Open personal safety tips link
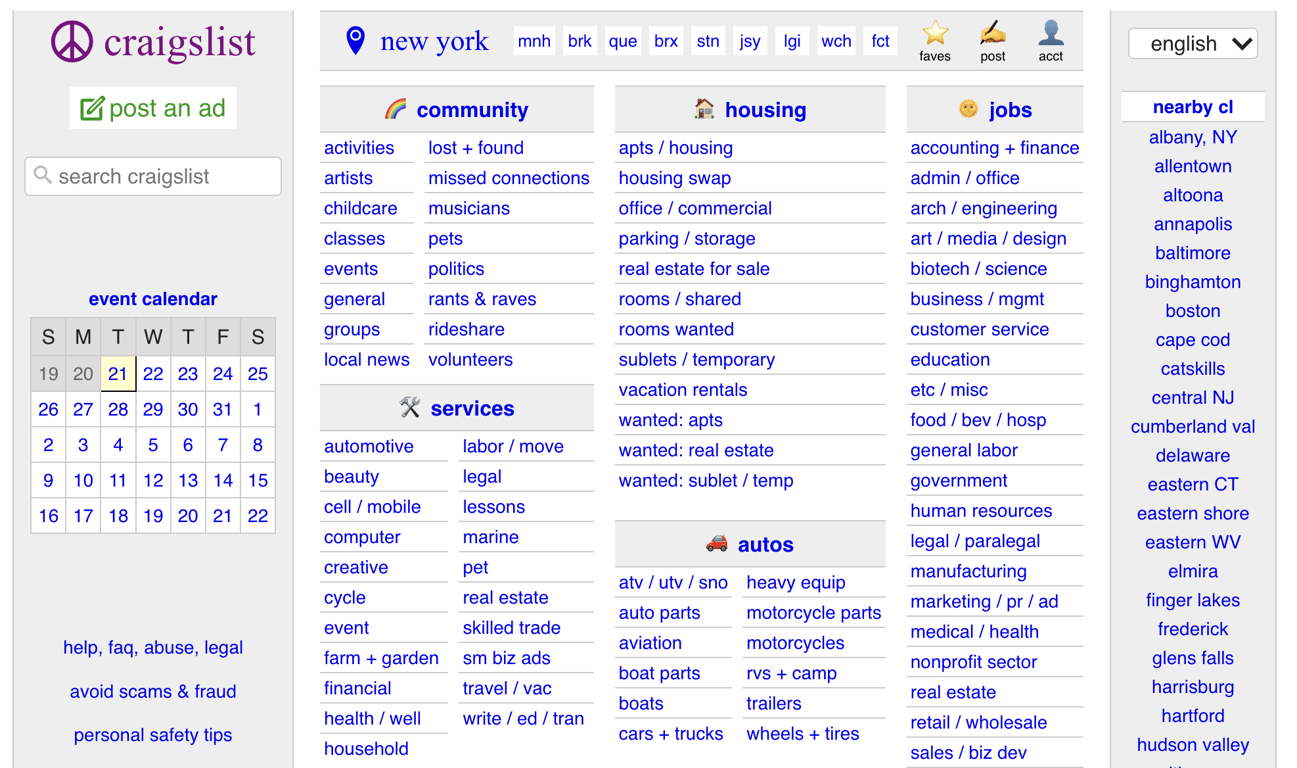 coord(153,735)
